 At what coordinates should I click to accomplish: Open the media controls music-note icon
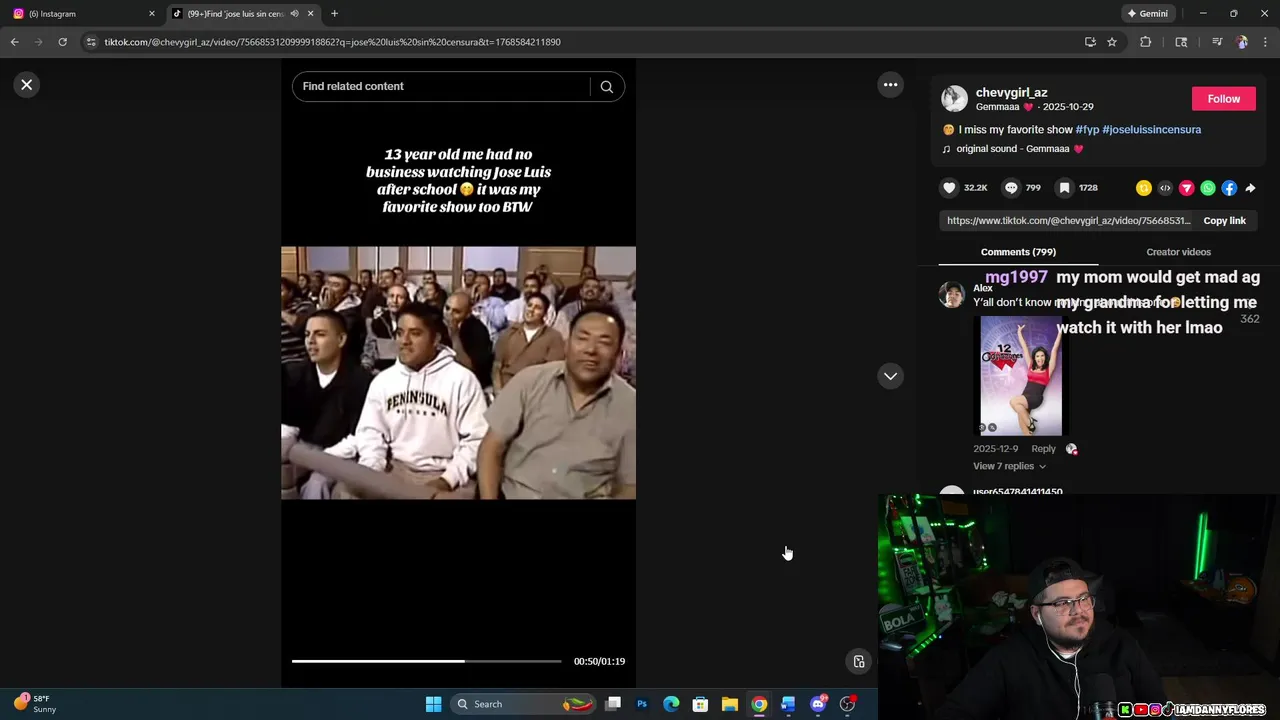[1217, 42]
